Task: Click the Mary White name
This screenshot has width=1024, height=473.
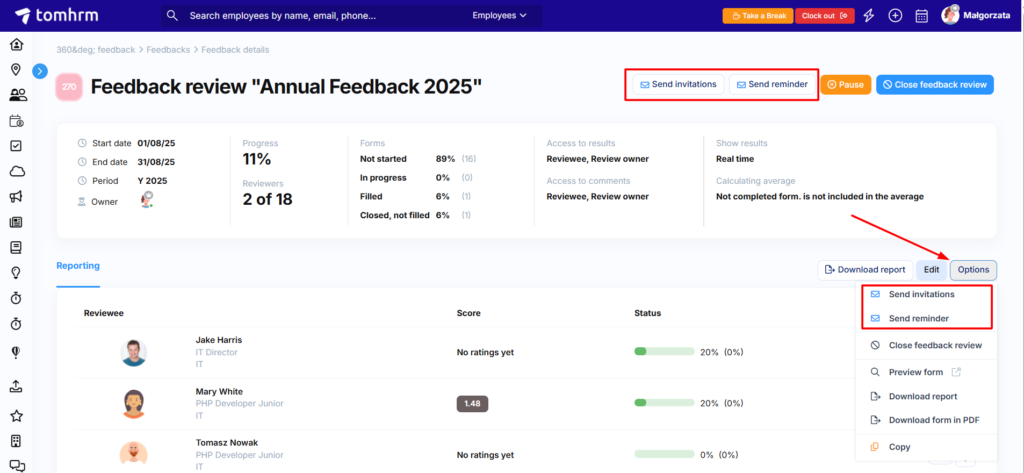Action: pos(219,392)
